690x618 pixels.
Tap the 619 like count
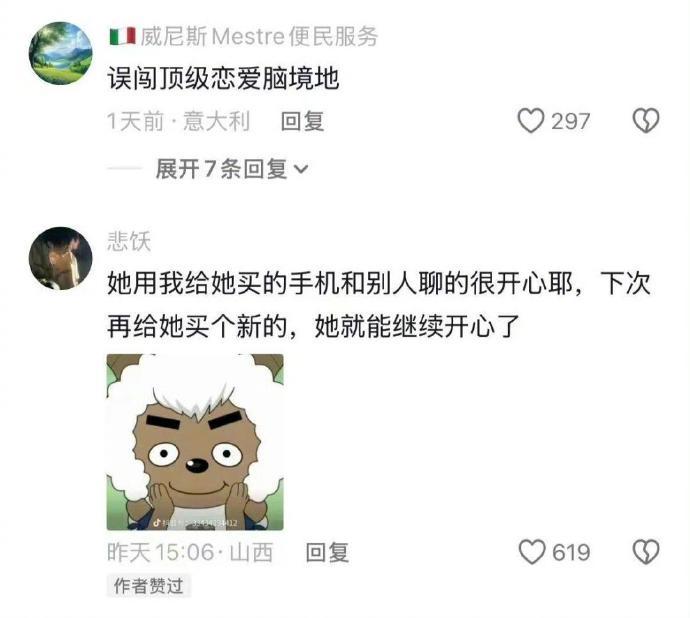point(571,552)
